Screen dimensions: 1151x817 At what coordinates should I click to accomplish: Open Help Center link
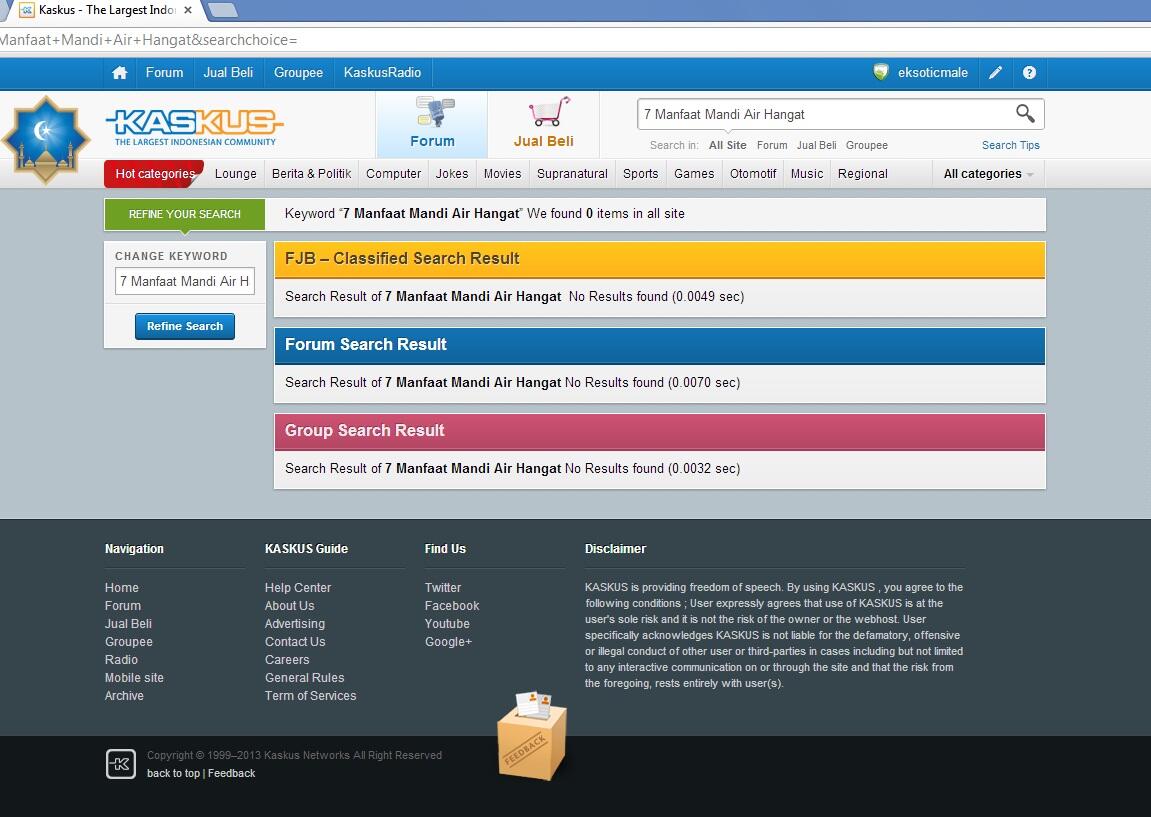coord(298,588)
